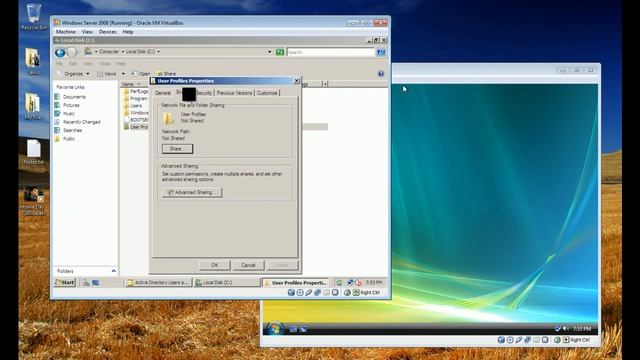Click network indicator in Server 2008 VM status bar

point(318,293)
